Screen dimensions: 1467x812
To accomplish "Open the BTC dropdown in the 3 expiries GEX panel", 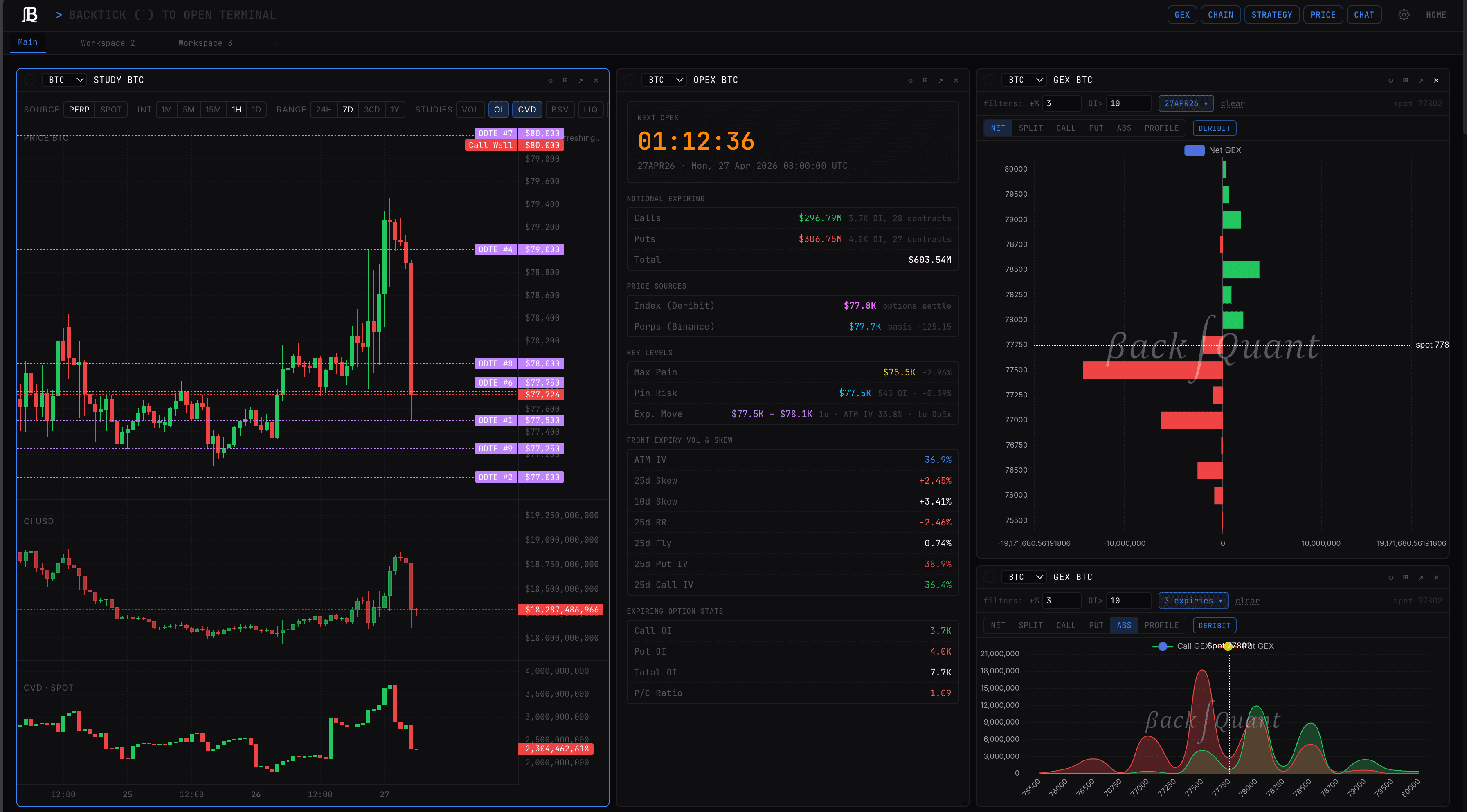I will pyautogui.click(x=1024, y=578).
